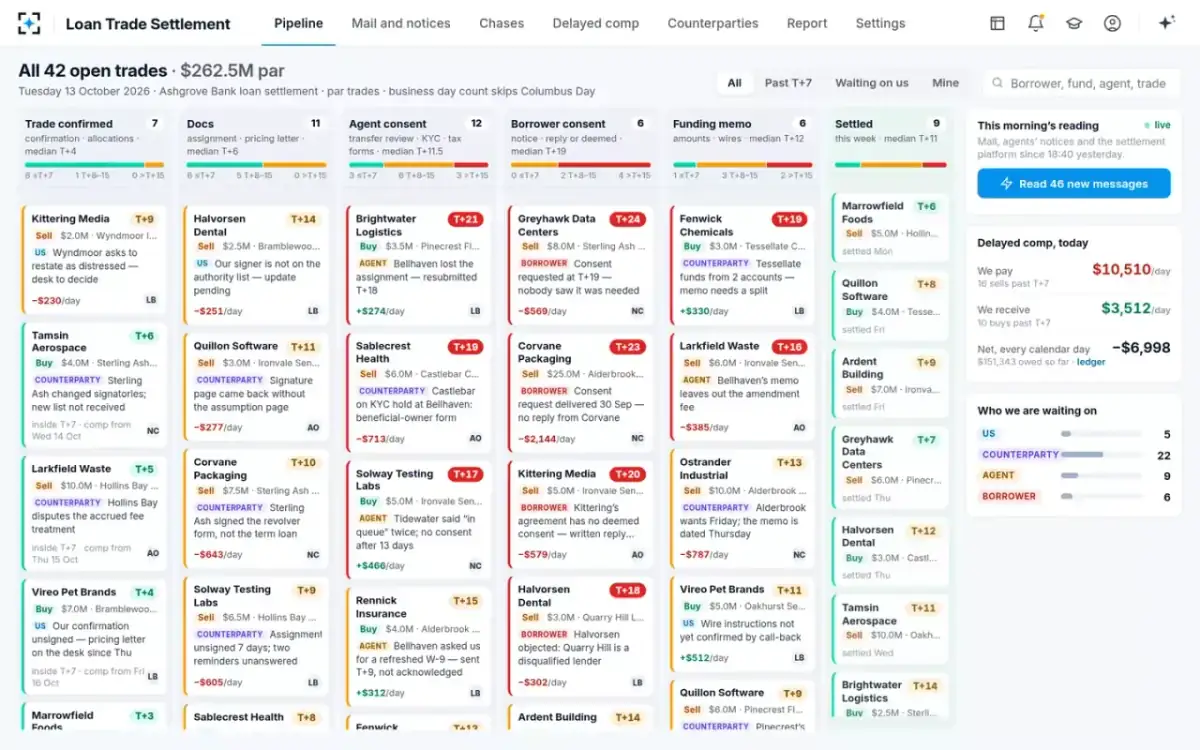This screenshot has height=750, width=1200.
Task: Launch the sparkle AI assistant icon
Action: pos(1166,23)
